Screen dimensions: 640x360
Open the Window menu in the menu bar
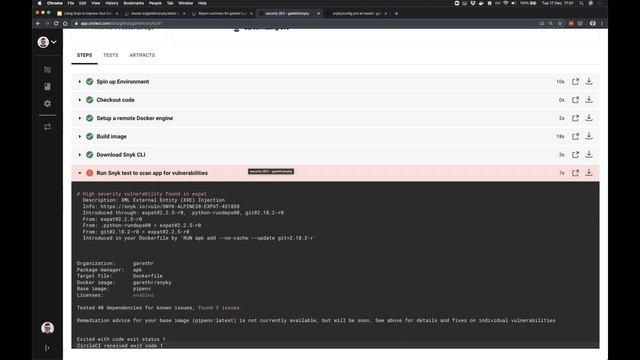pos(185,3)
